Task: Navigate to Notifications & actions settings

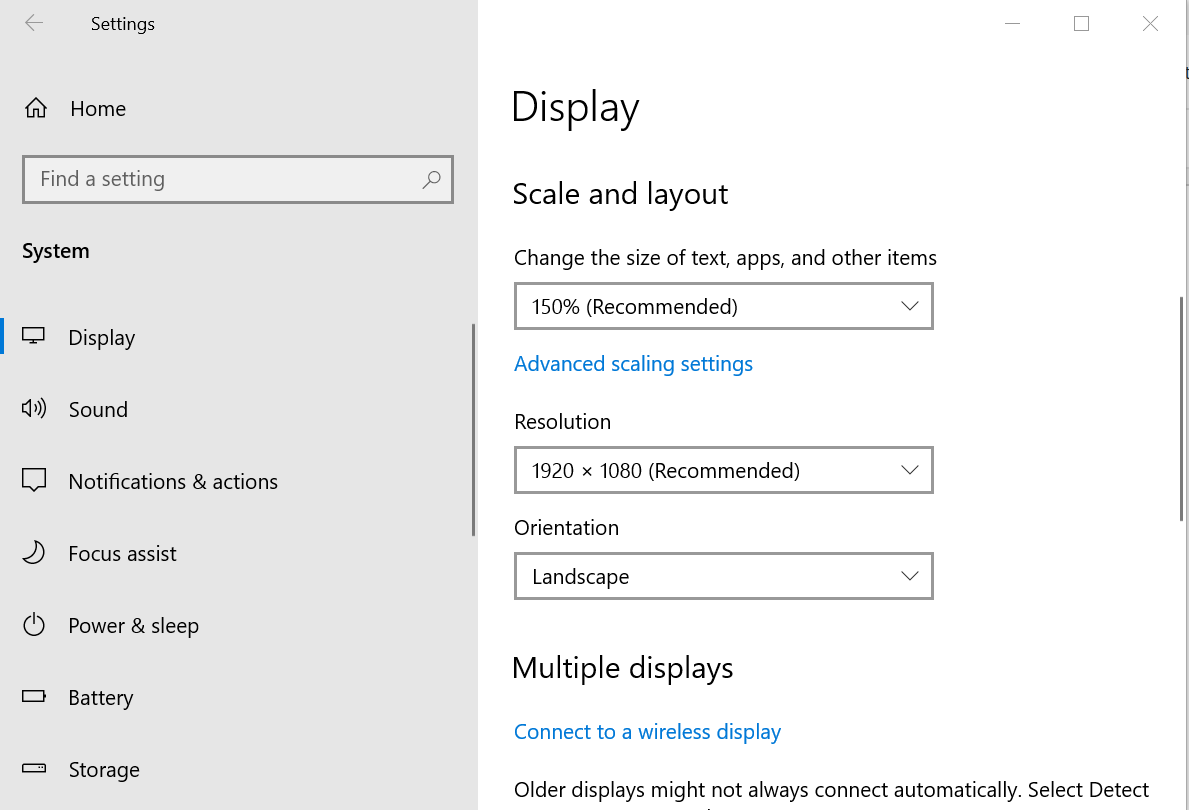Action: [x=173, y=481]
